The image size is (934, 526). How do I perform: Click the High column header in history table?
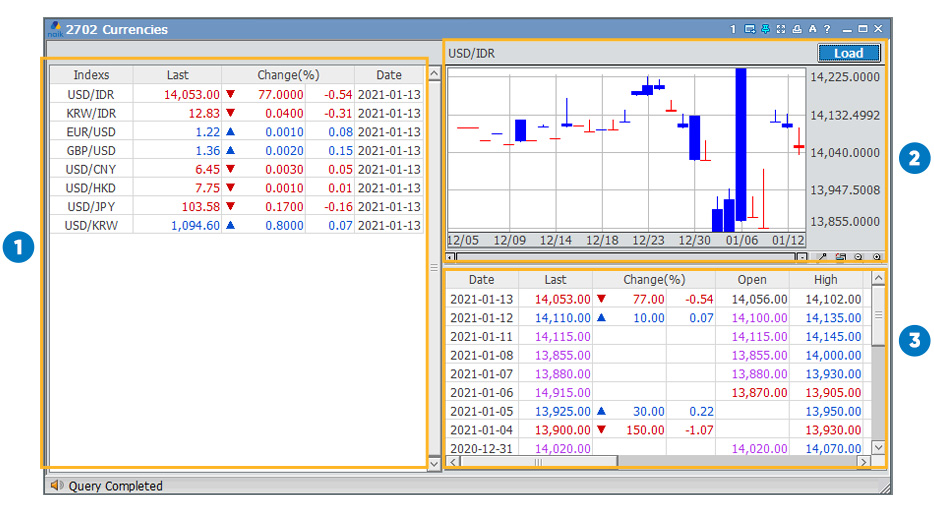point(825,280)
